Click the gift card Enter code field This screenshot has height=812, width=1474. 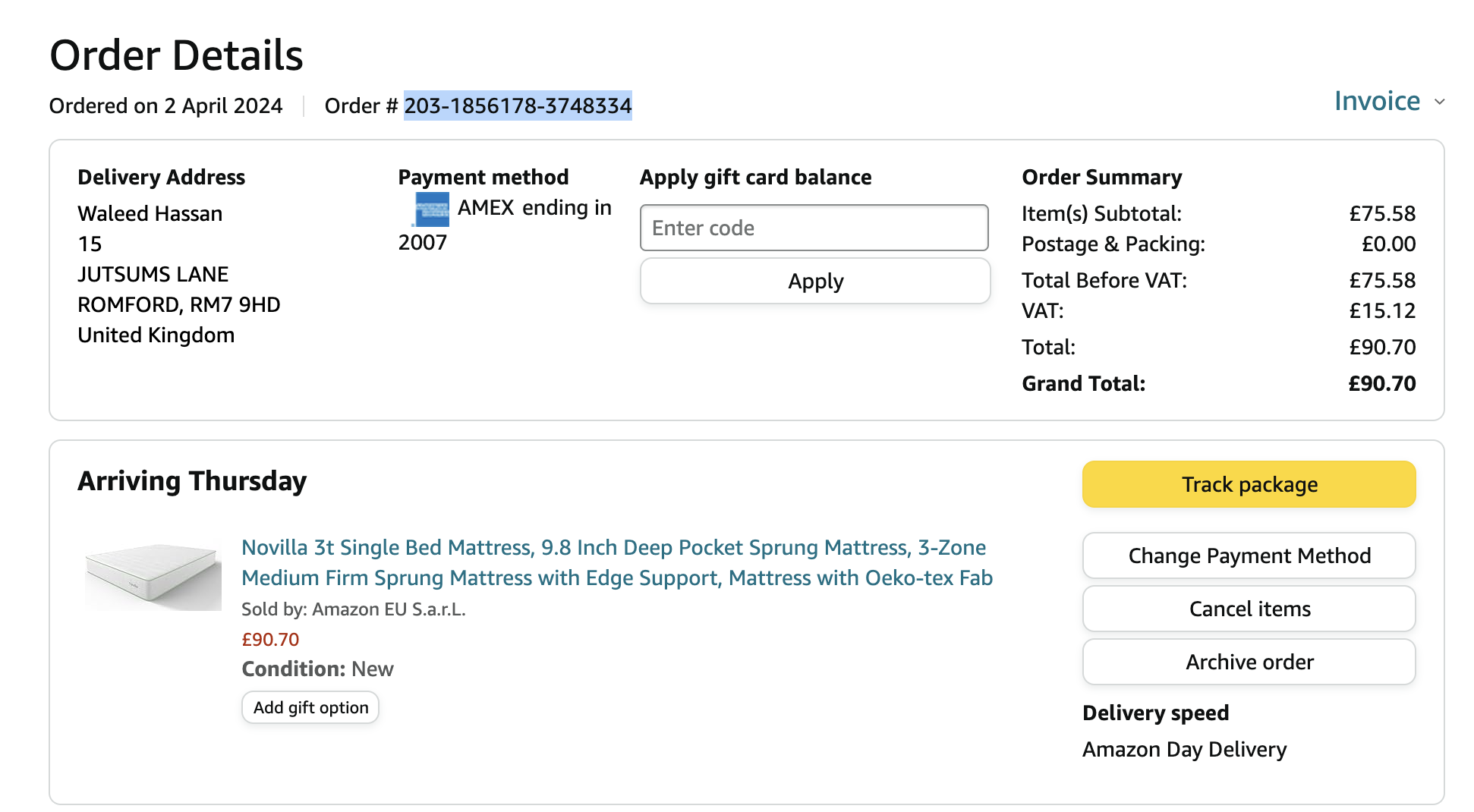[x=814, y=228]
